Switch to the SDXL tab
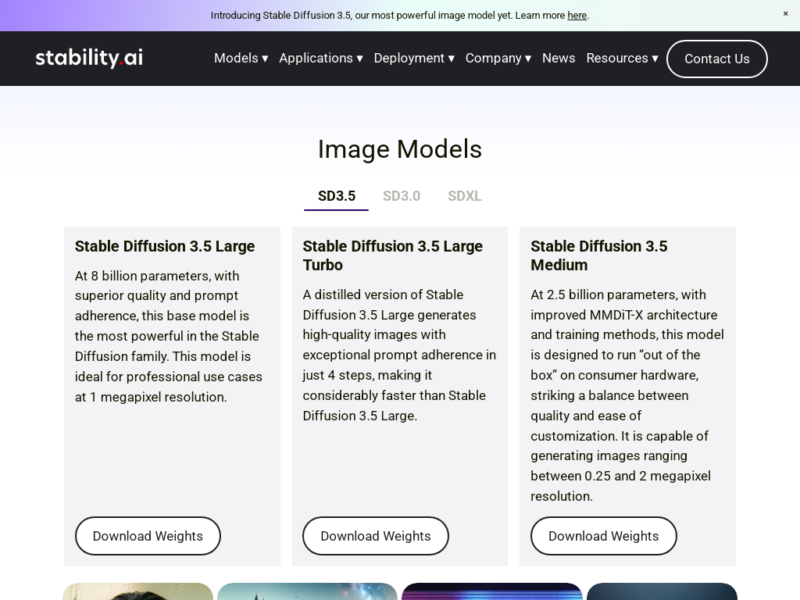Screen dimensions: 800x600 pos(464,196)
